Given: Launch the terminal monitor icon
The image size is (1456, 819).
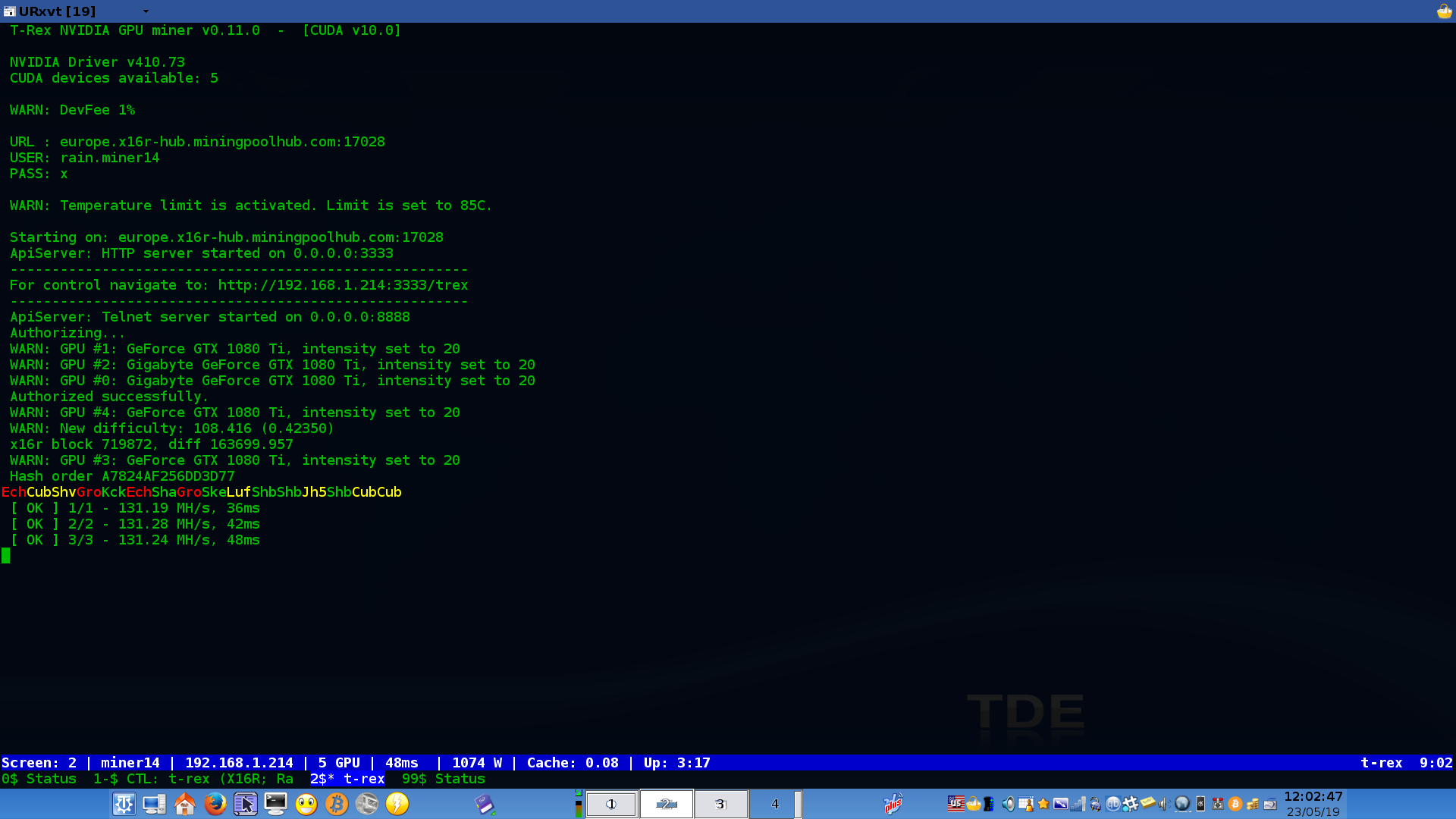Looking at the screenshot, I should 275,804.
